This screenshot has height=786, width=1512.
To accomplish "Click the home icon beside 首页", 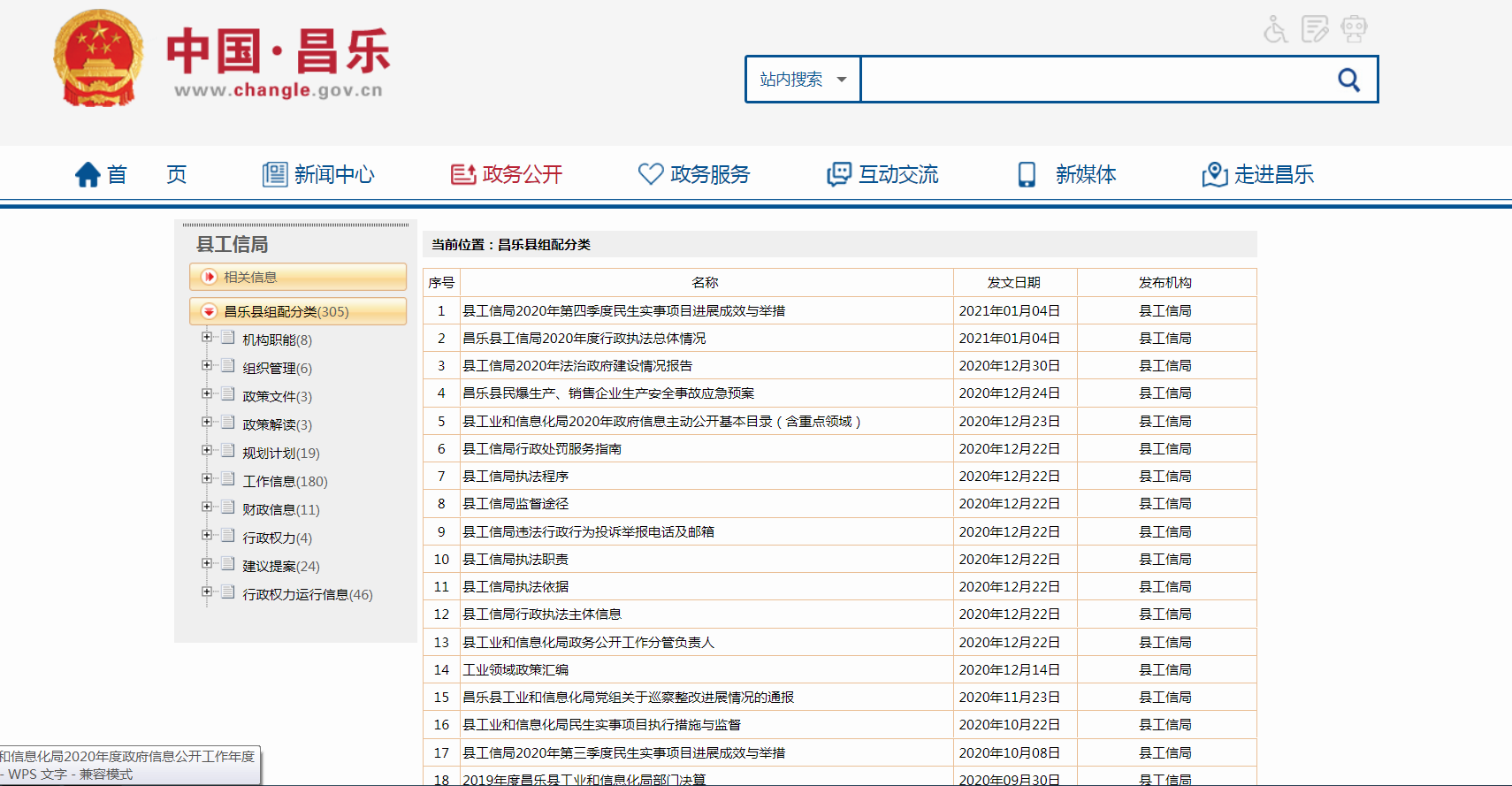I will 88,175.
